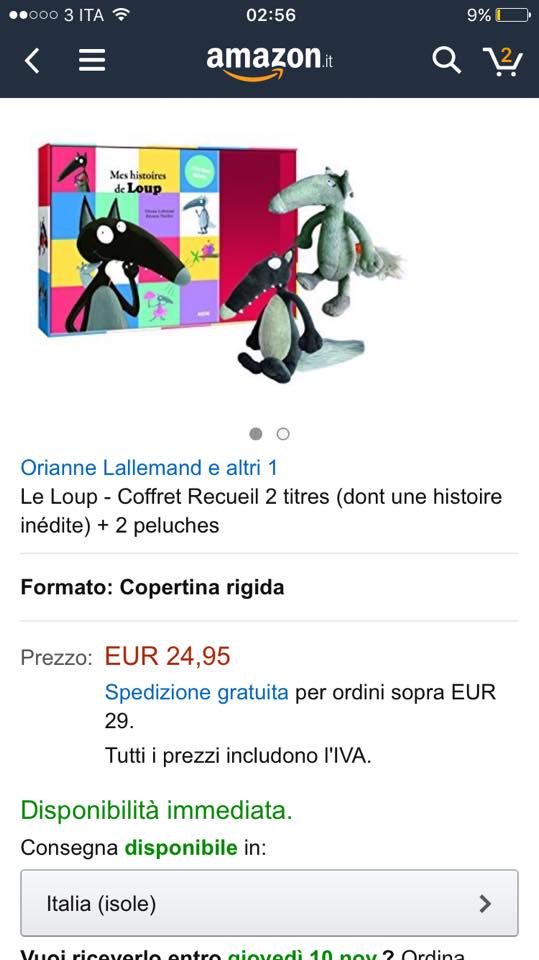This screenshot has height=960, width=539.
Task: Tap the signal strength dots
Action: click(x=34, y=15)
